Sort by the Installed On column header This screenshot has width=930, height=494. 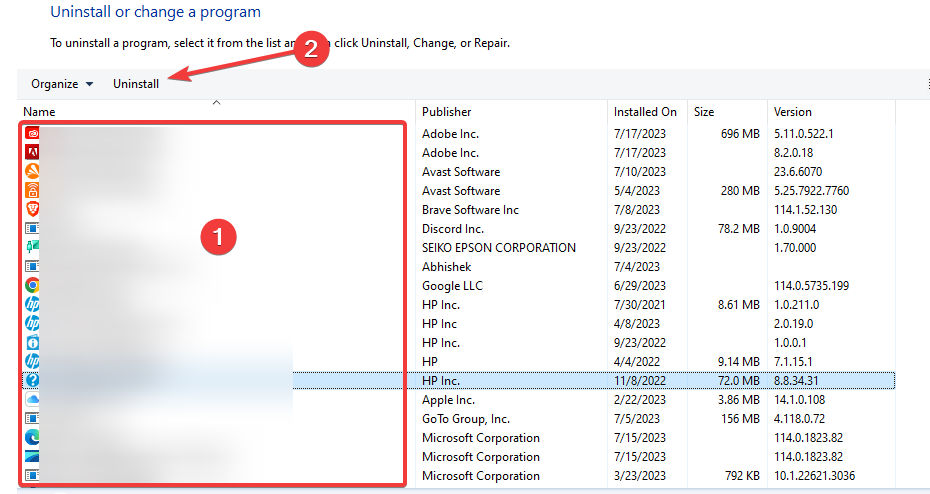point(645,111)
